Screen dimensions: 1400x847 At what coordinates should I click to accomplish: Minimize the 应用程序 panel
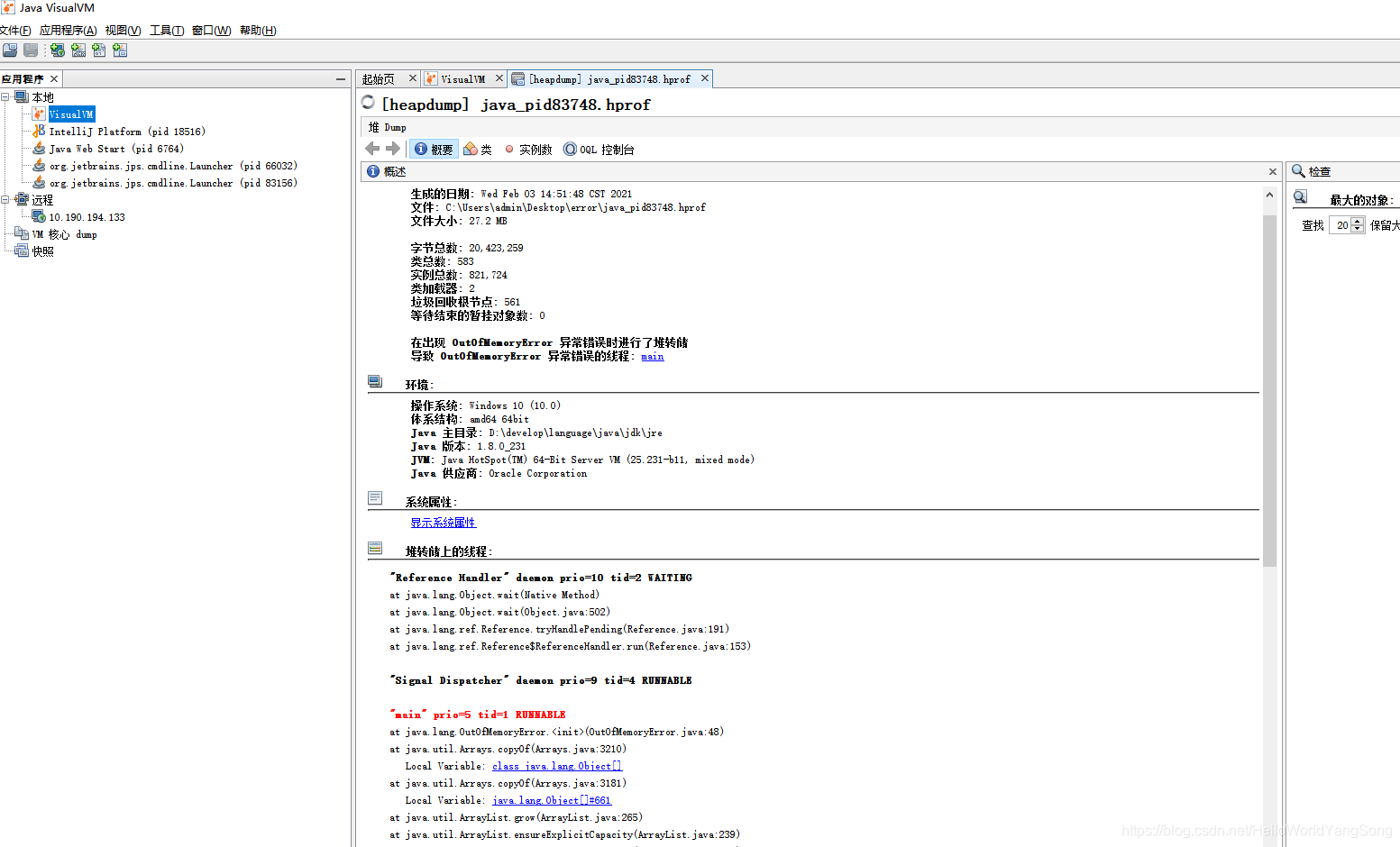pyautogui.click(x=341, y=79)
